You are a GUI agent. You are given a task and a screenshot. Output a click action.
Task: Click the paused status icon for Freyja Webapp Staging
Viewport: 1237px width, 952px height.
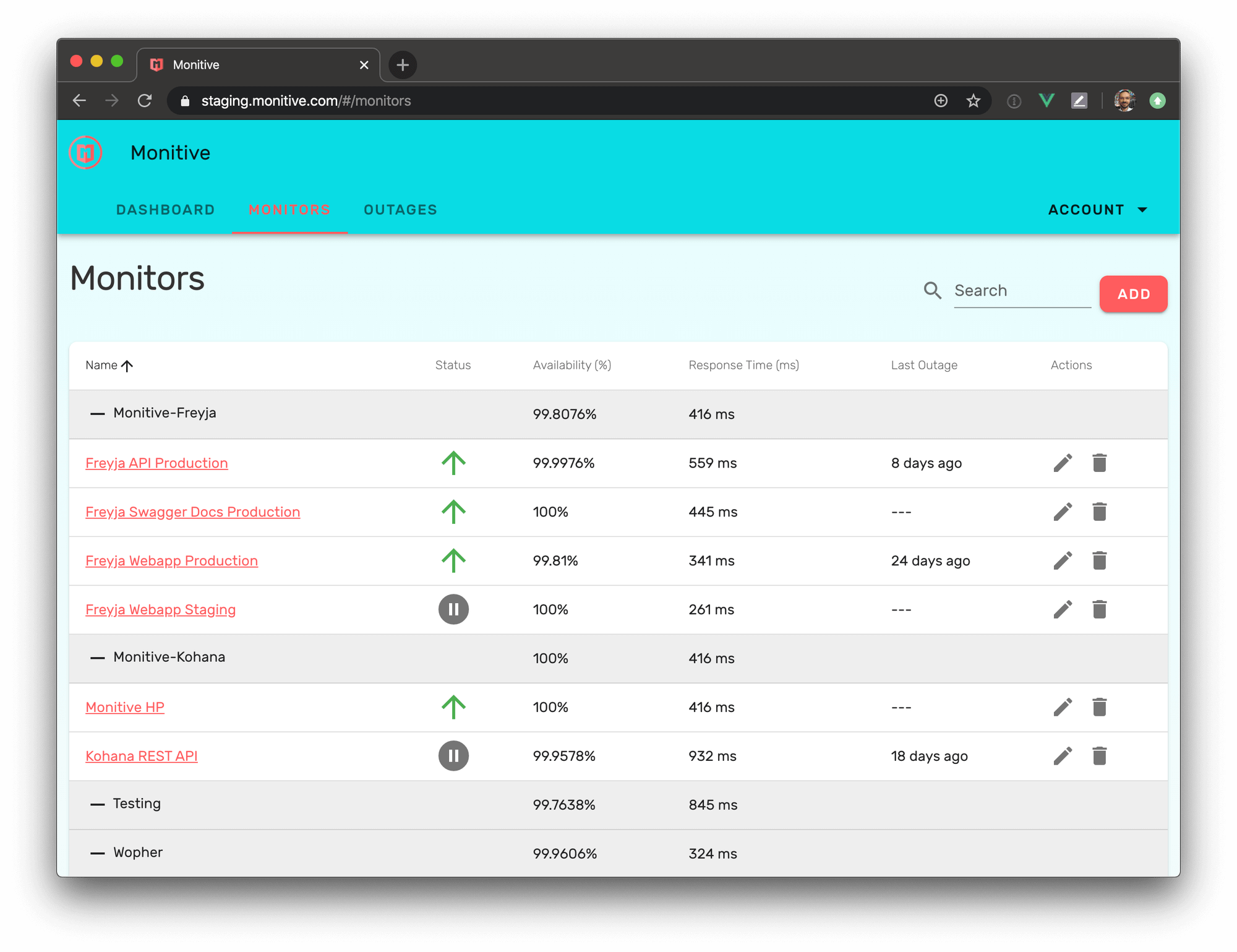click(x=453, y=609)
